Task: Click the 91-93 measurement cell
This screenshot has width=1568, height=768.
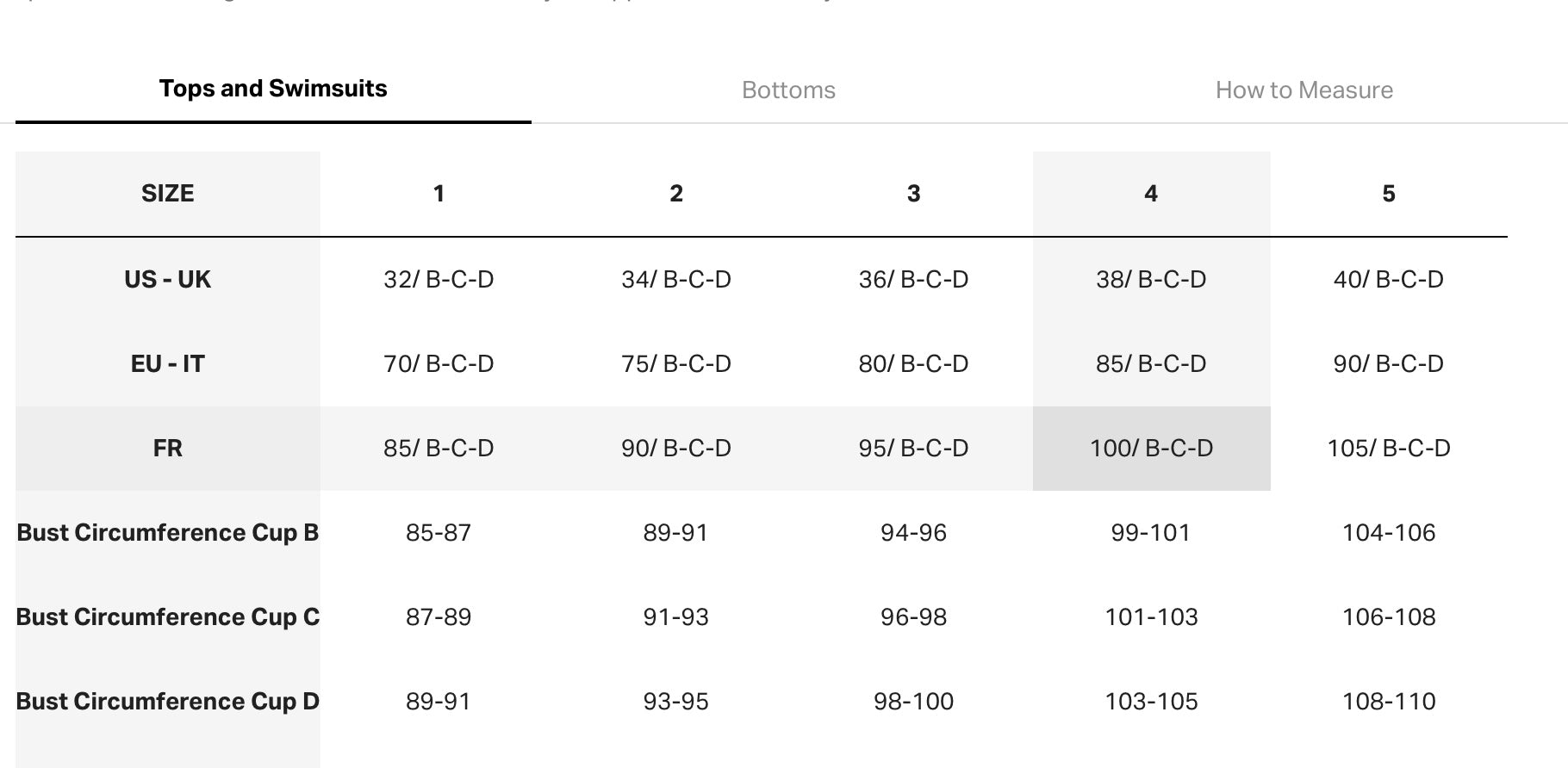Action: point(675,617)
